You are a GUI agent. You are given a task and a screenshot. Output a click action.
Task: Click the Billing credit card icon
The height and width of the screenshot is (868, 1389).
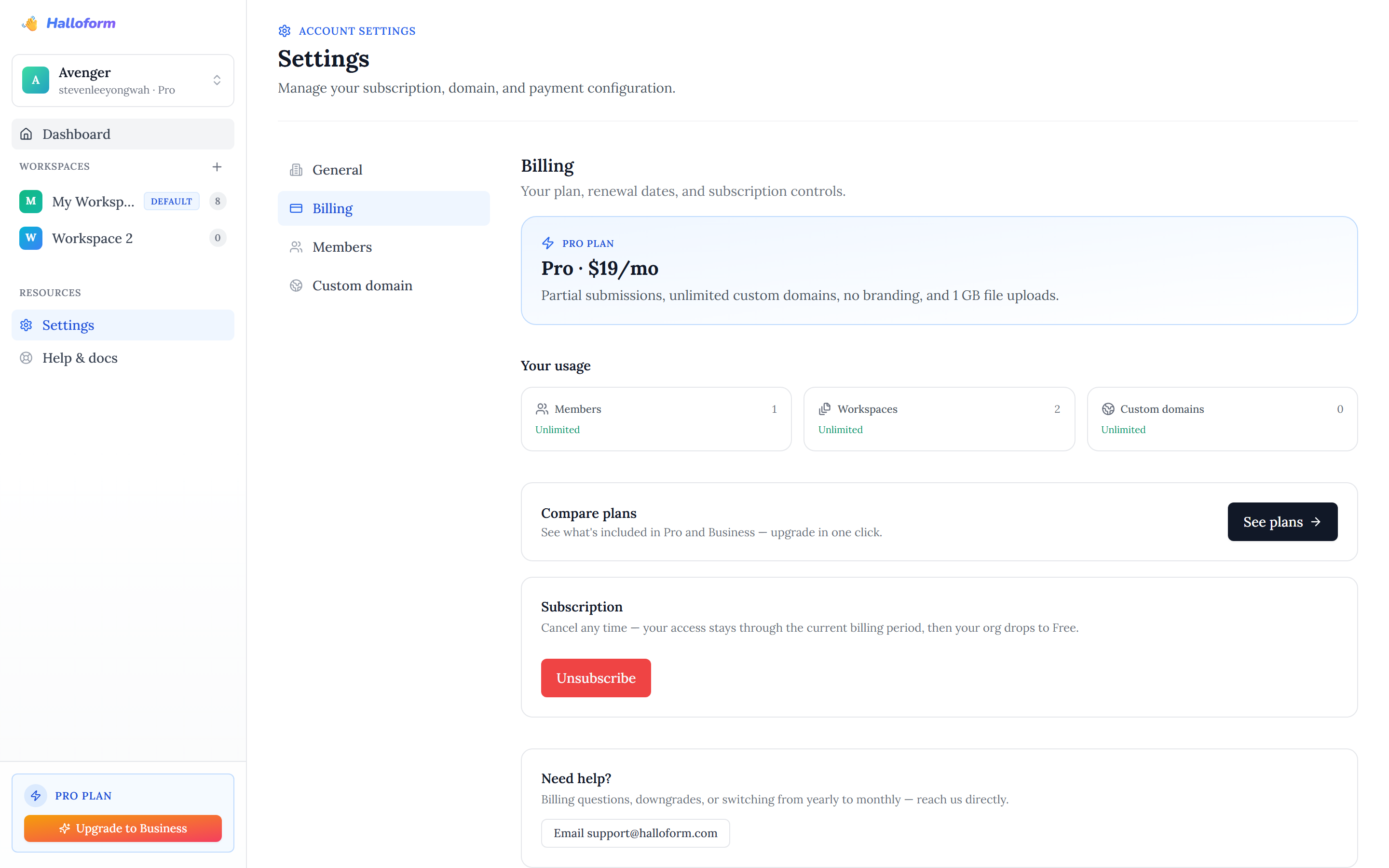coord(296,208)
